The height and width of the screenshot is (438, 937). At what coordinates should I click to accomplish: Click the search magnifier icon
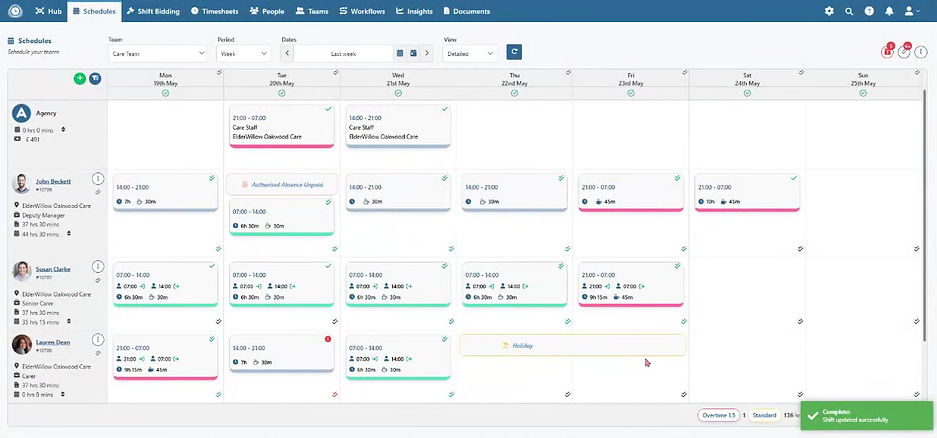[849, 11]
